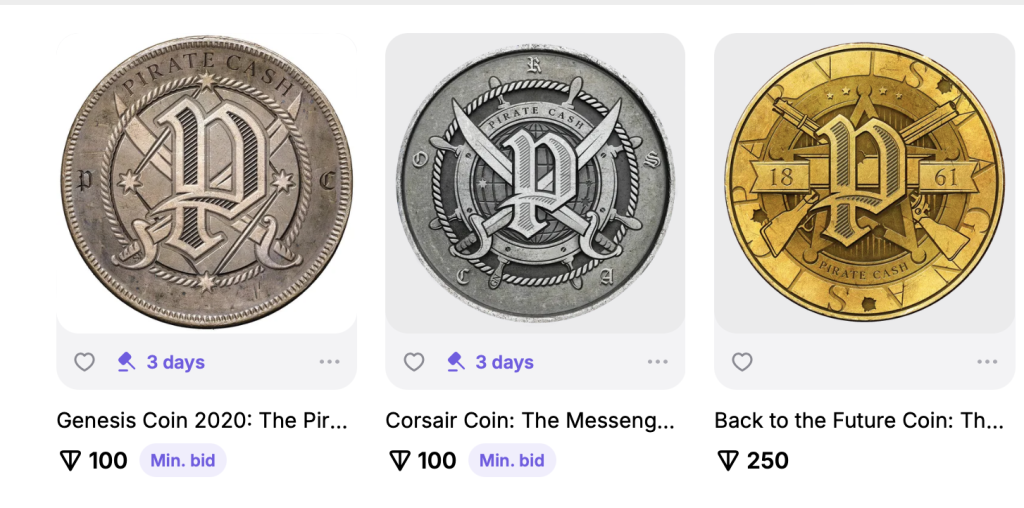Open more options for Back to Future Coin
The image size is (1024, 508).
[987, 362]
